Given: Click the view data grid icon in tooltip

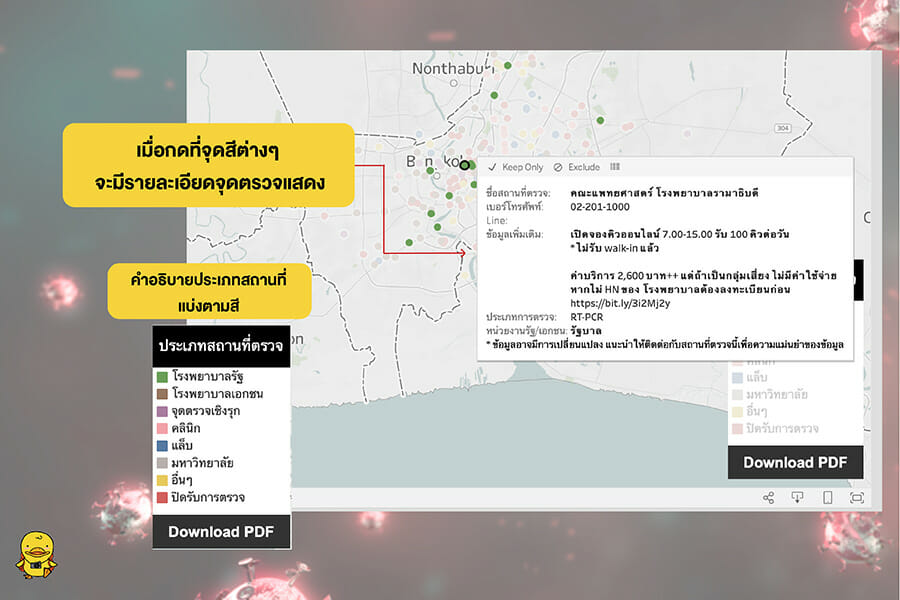Looking at the screenshot, I should click(615, 167).
